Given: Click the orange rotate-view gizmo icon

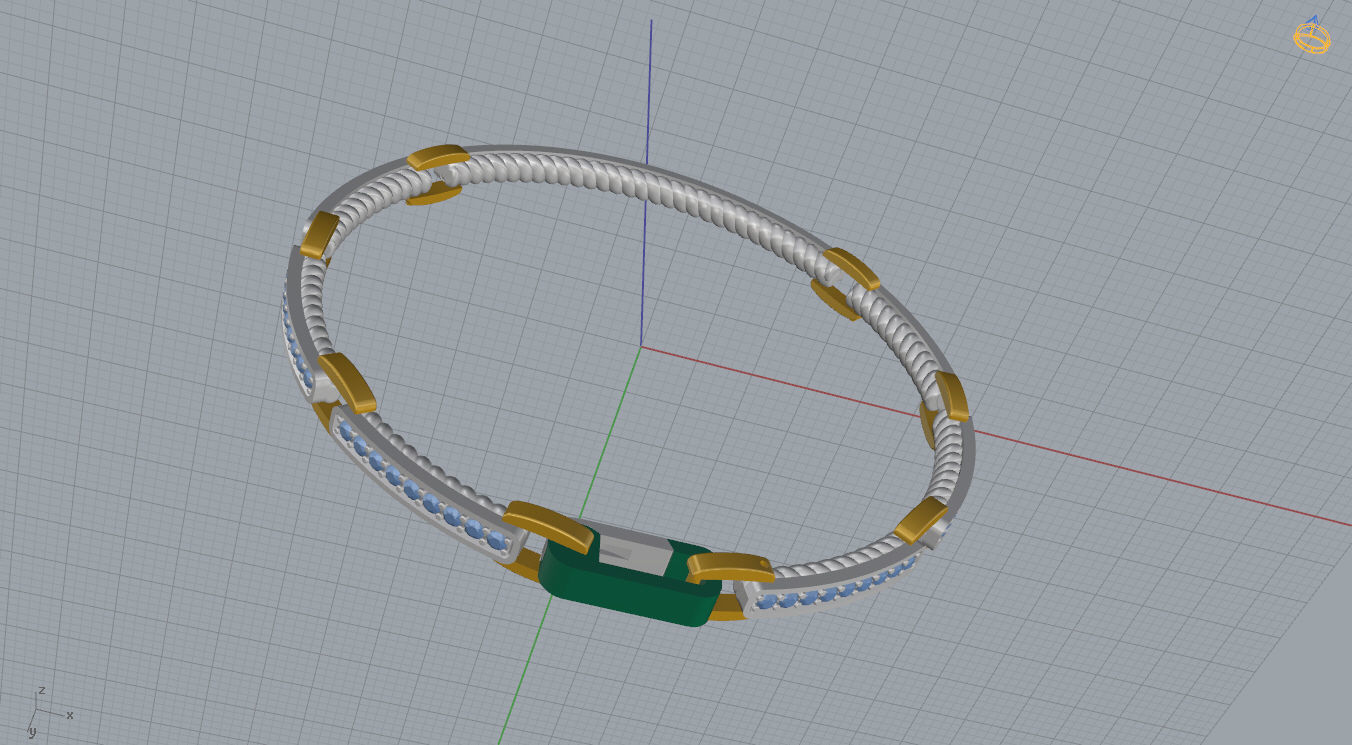Looking at the screenshot, I should click(1311, 36).
